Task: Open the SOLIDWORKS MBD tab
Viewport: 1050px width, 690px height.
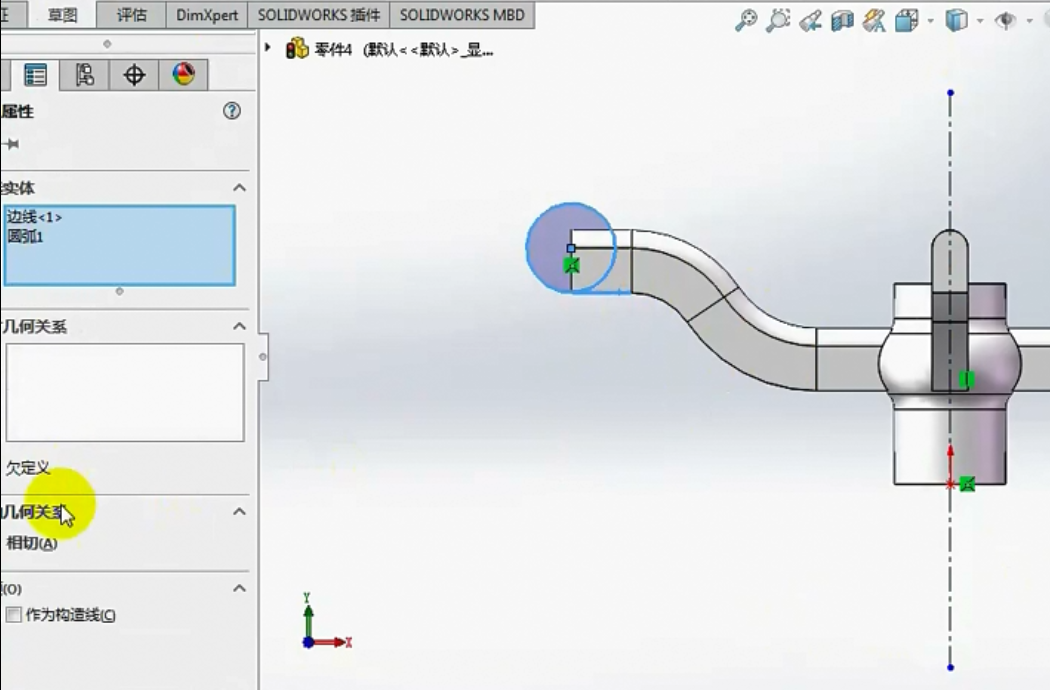Action: click(x=461, y=15)
